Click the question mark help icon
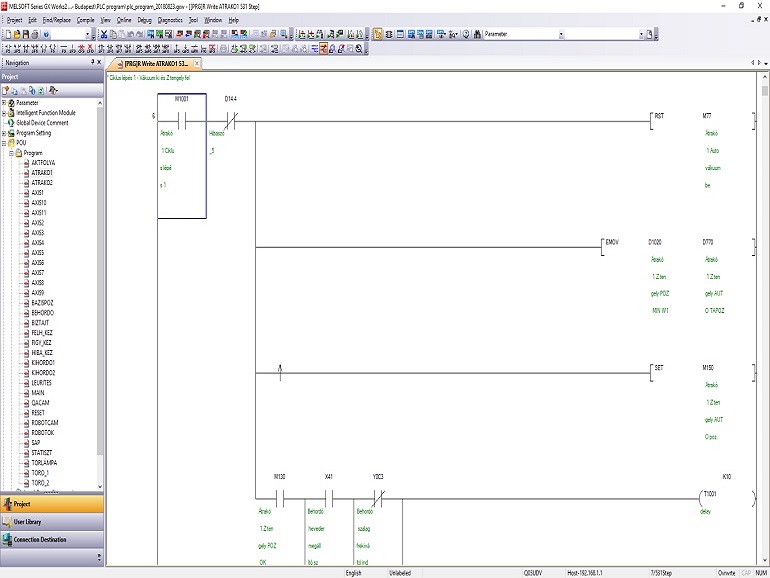Viewport: 770px width, 578px height. pos(466,34)
